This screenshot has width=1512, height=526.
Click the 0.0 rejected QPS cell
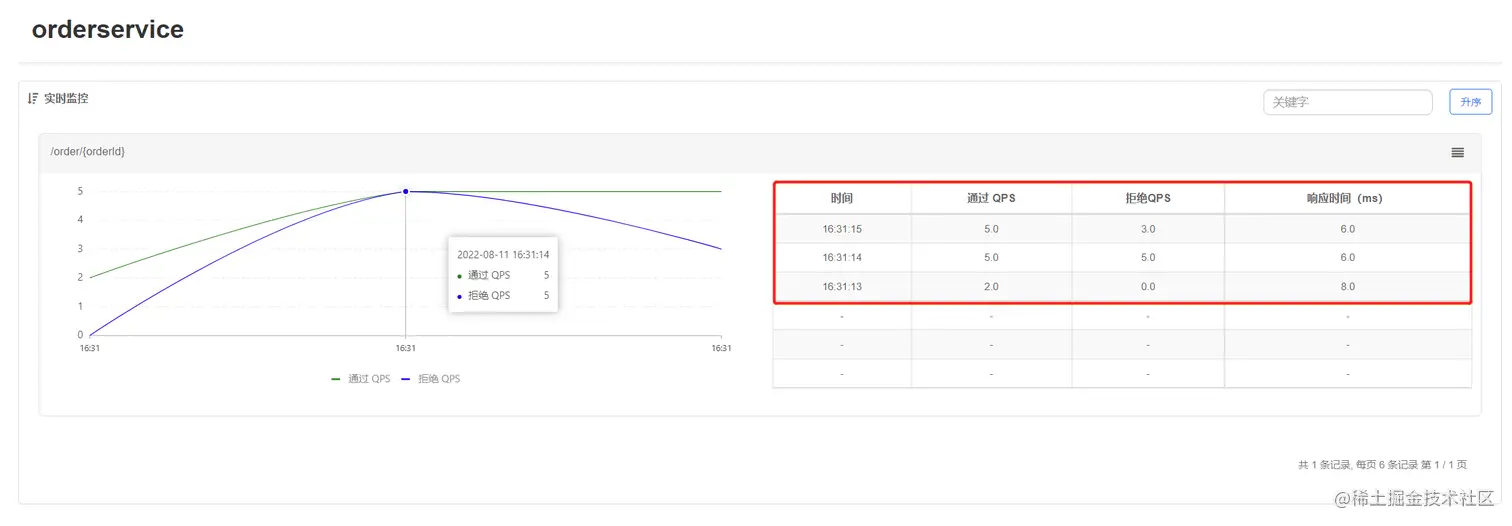point(1147,287)
